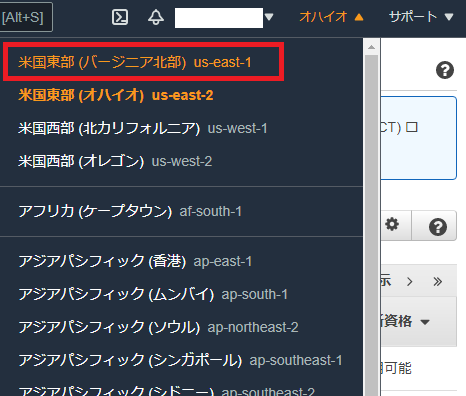The width and height of the screenshot is (466, 396).
Task: Select region 米国東部 (バージニア北部) us-east-1
Action: tap(135, 62)
